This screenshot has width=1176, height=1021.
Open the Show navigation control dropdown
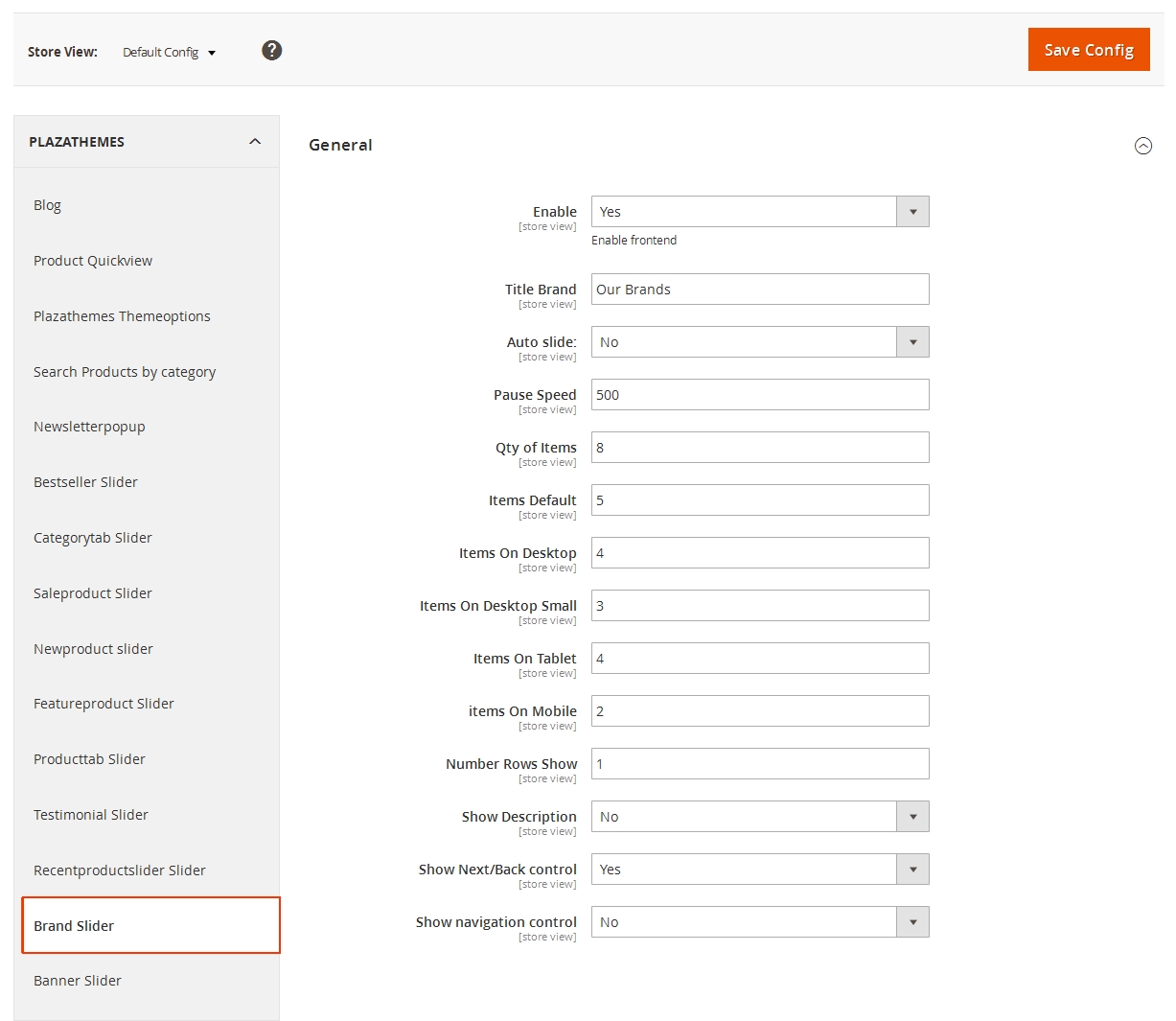tap(759, 922)
